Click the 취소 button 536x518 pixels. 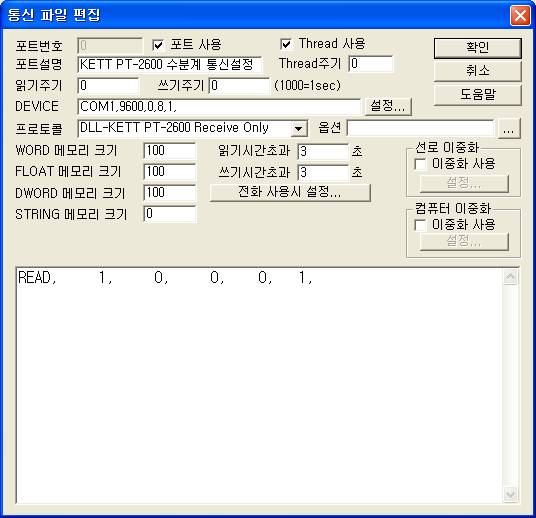point(478,71)
